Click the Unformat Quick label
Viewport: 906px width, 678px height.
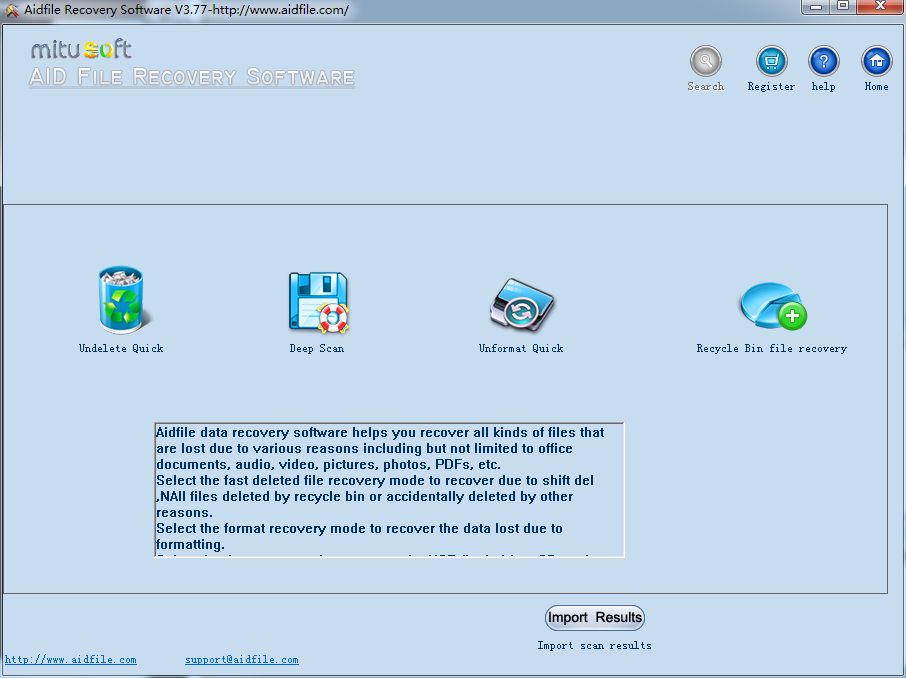click(521, 348)
